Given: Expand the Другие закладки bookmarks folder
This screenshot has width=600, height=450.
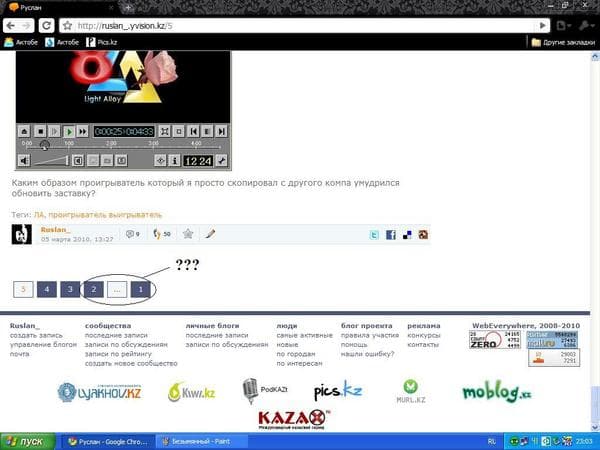Looking at the screenshot, I should coord(563,42).
